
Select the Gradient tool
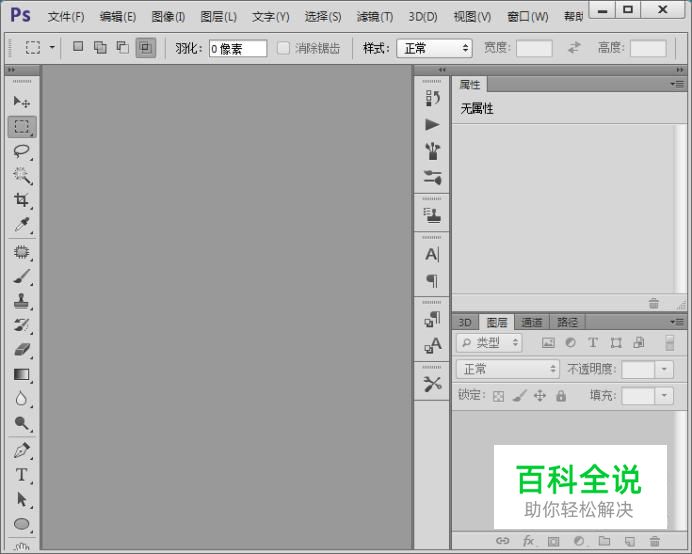click(21, 374)
